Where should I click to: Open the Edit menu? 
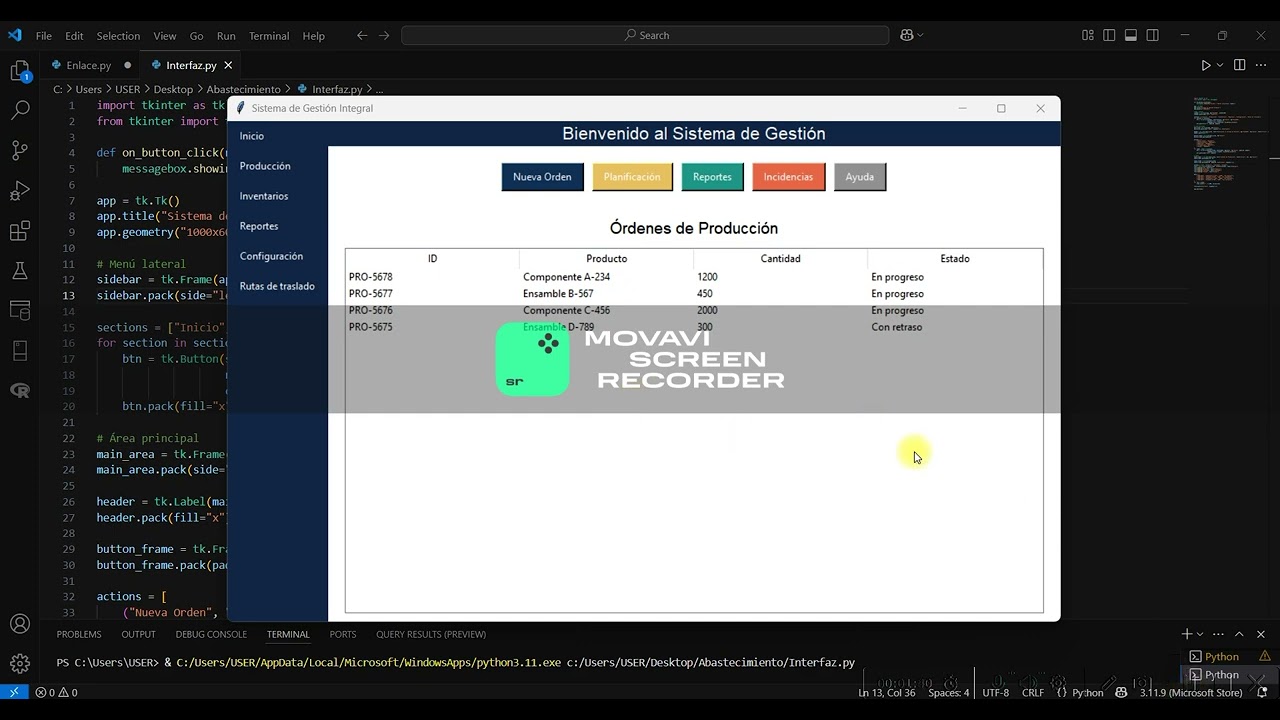pyautogui.click(x=74, y=36)
